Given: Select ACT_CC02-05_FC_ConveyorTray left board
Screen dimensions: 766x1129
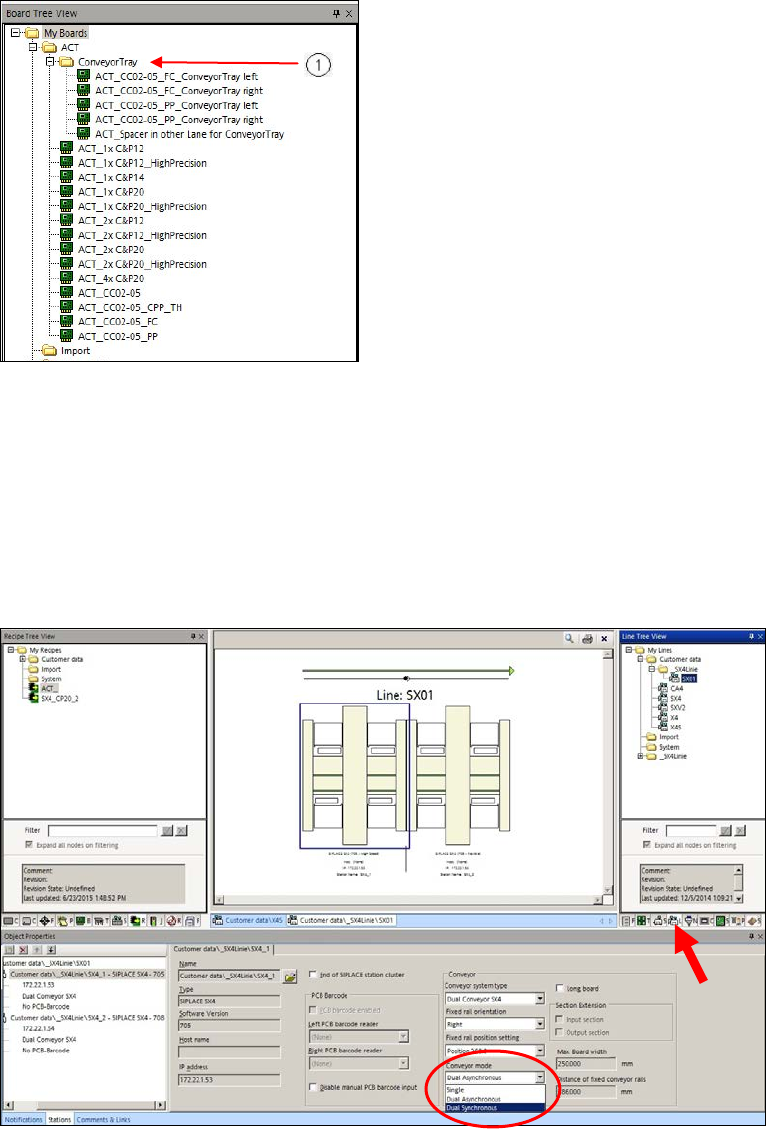Looking at the screenshot, I should click(176, 76).
